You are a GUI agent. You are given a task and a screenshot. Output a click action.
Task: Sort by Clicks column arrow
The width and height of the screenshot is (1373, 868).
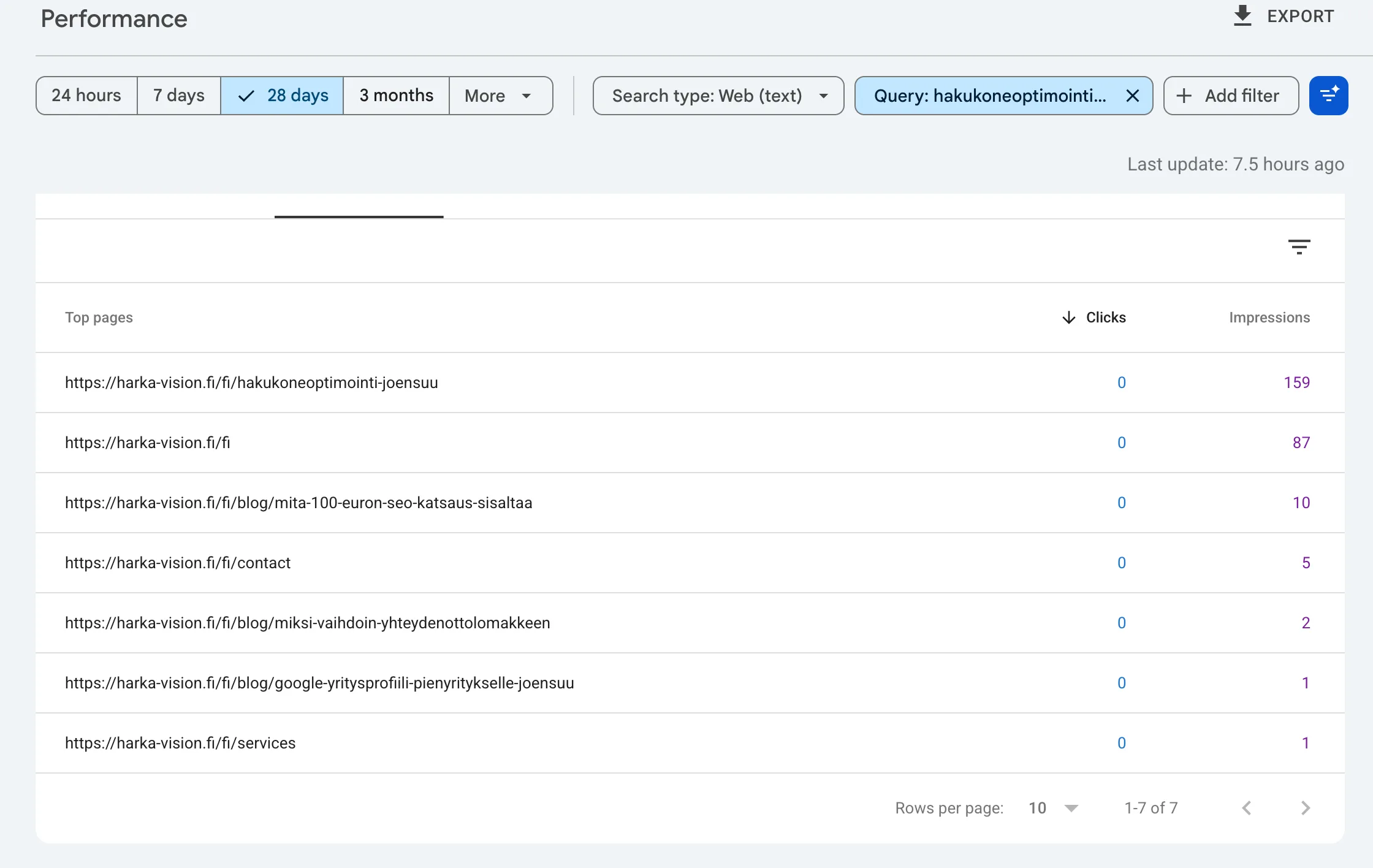[1068, 318]
